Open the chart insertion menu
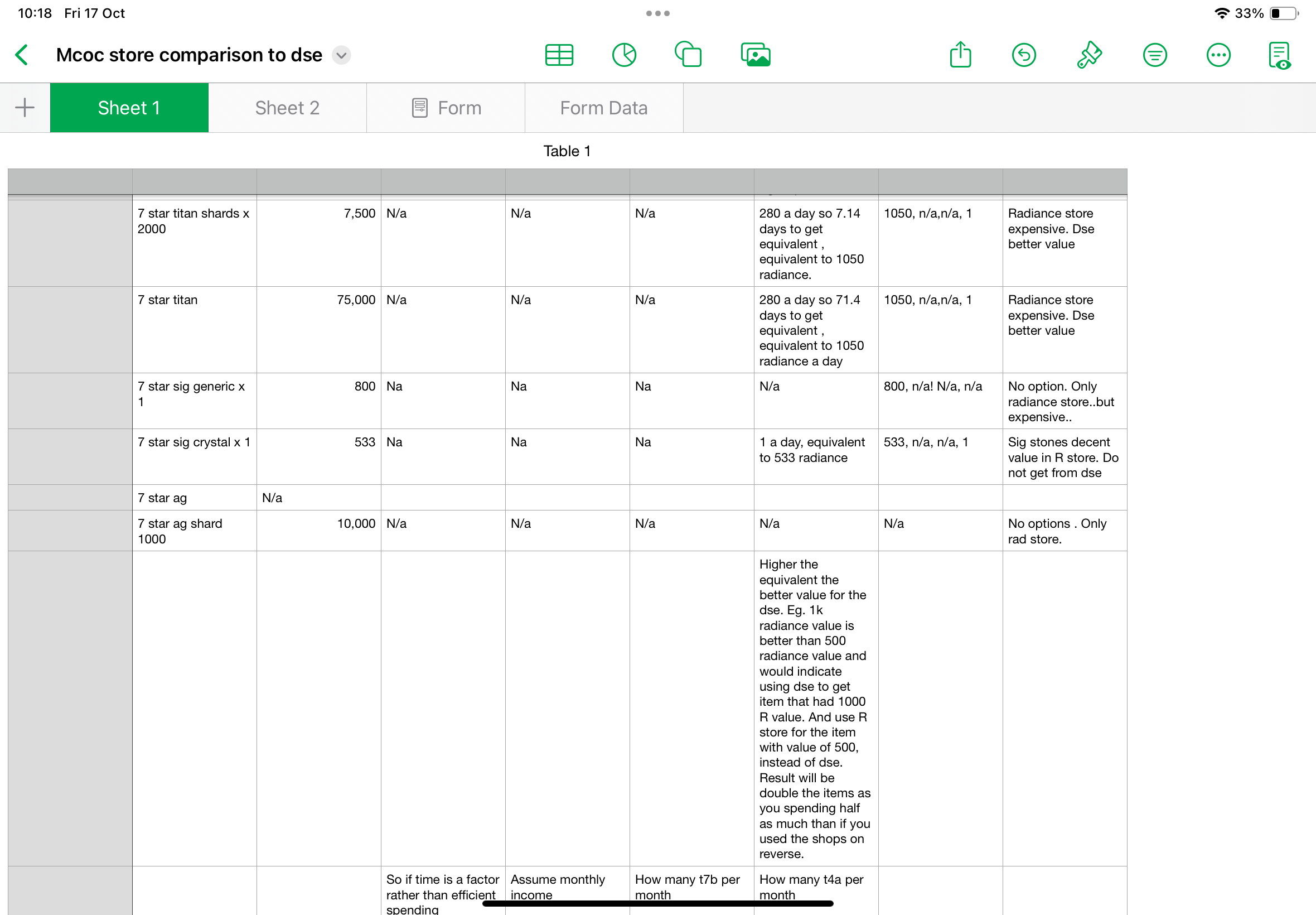 624,55
